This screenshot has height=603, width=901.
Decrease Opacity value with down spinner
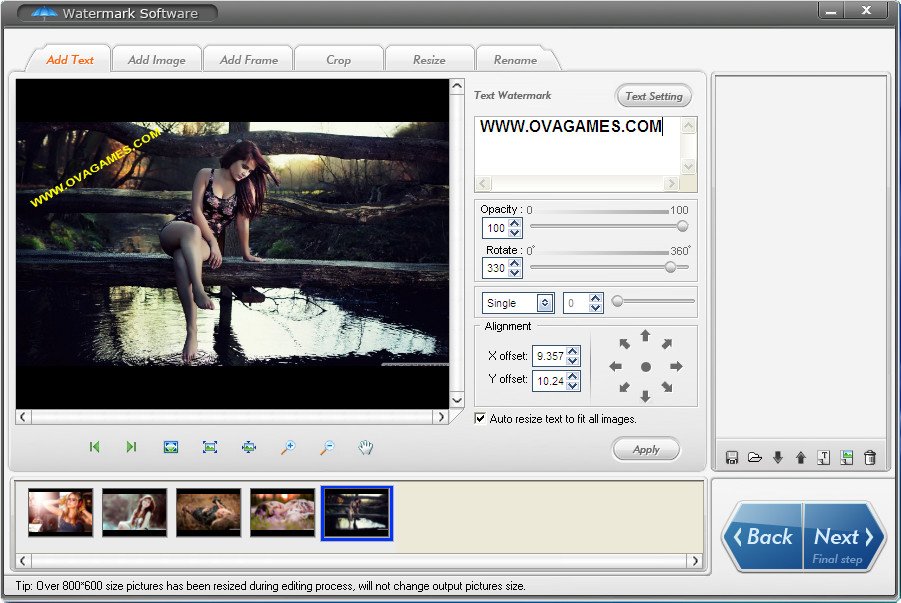(515, 233)
